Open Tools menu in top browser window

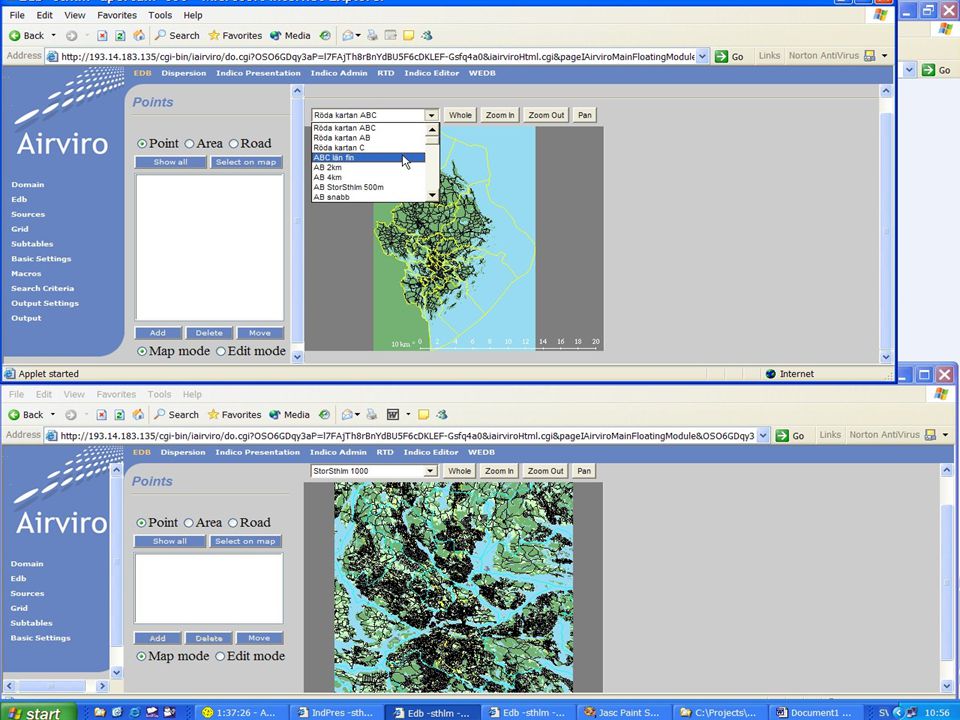(160, 15)
